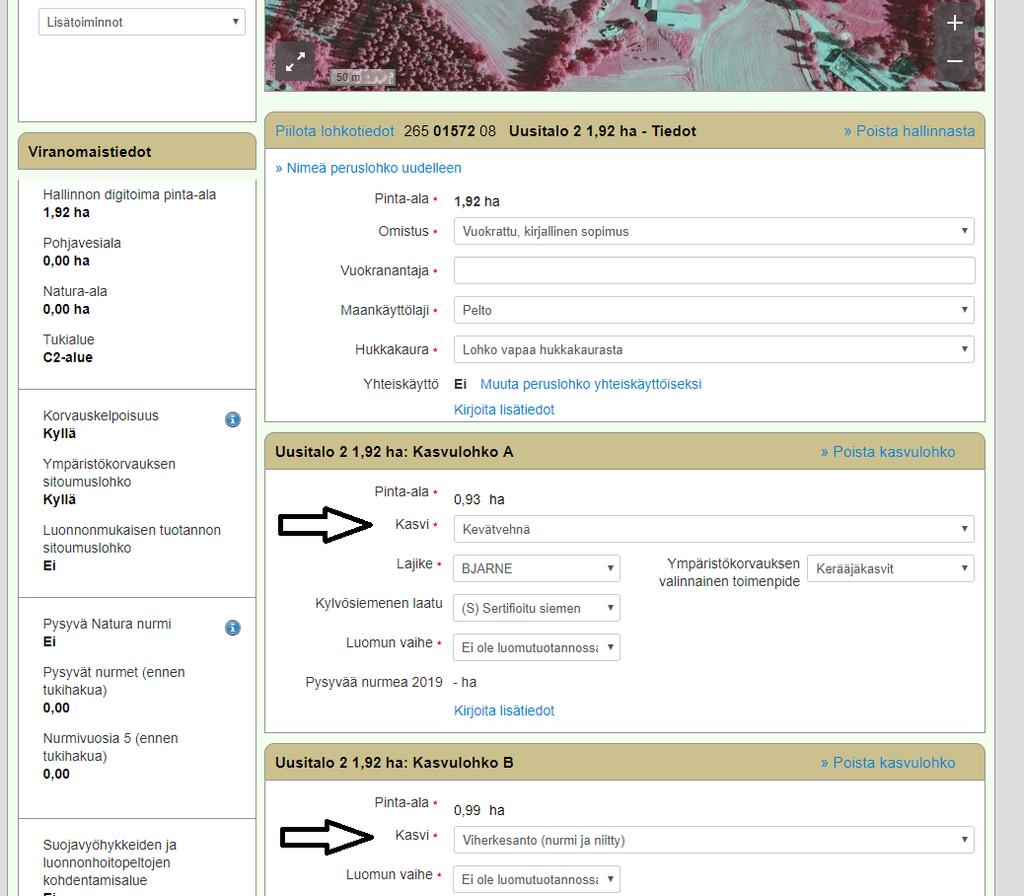Show info for Korvauskelpoisuus
The image size is (1024, 896).
[x=232, y=419]
